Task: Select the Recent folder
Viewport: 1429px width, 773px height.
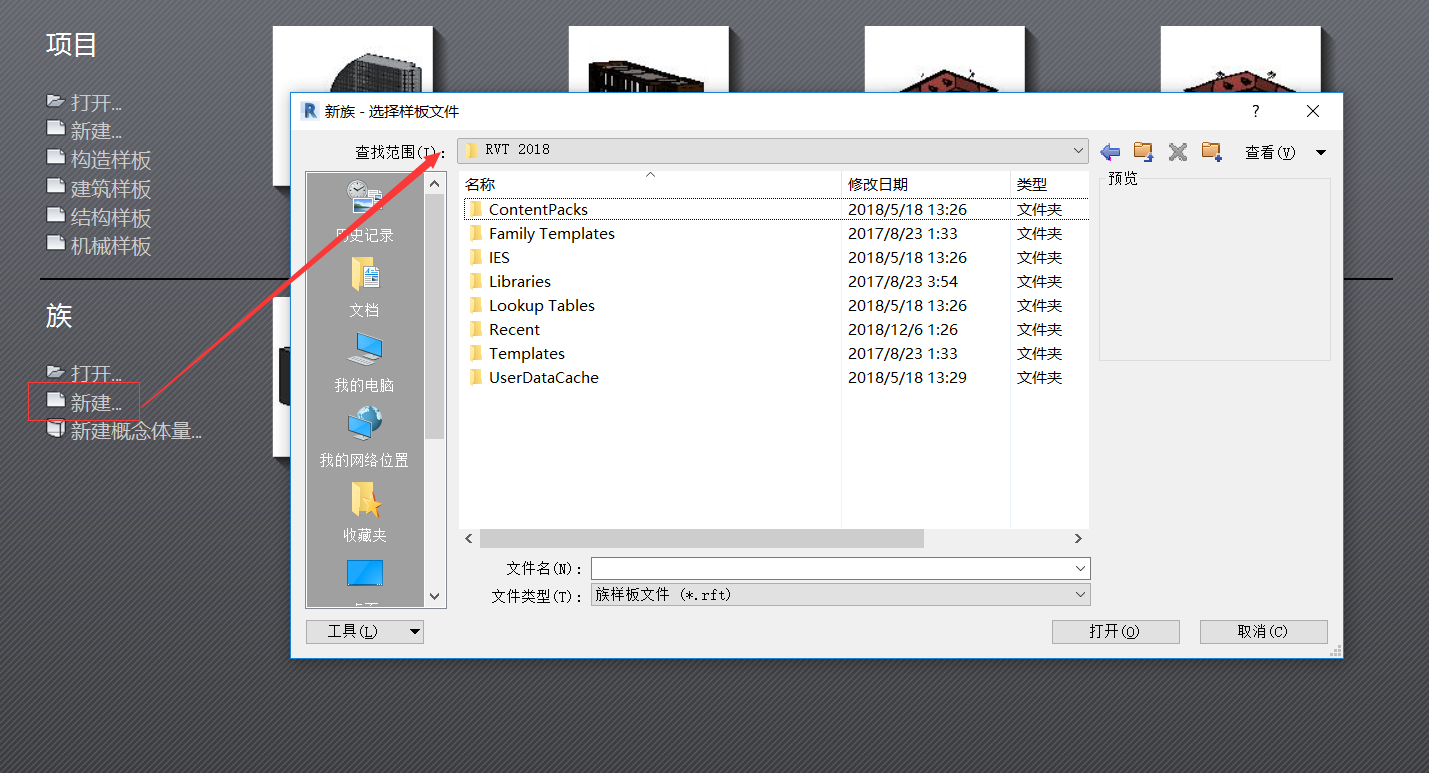Action: 503,330
